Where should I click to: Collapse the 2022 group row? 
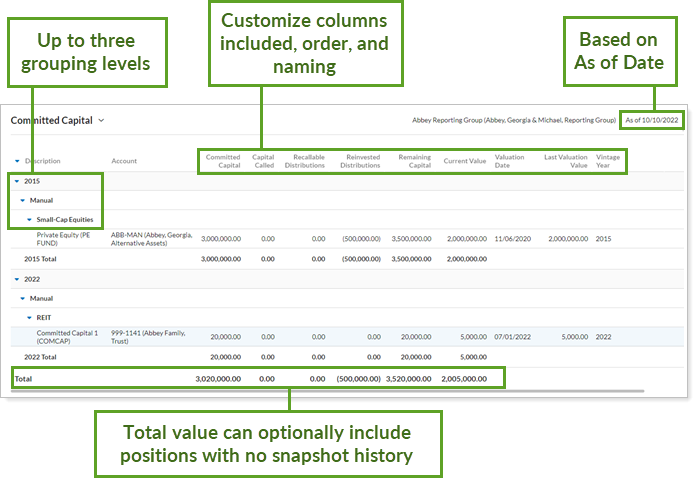pyautogui.click(x=17, y=279)
